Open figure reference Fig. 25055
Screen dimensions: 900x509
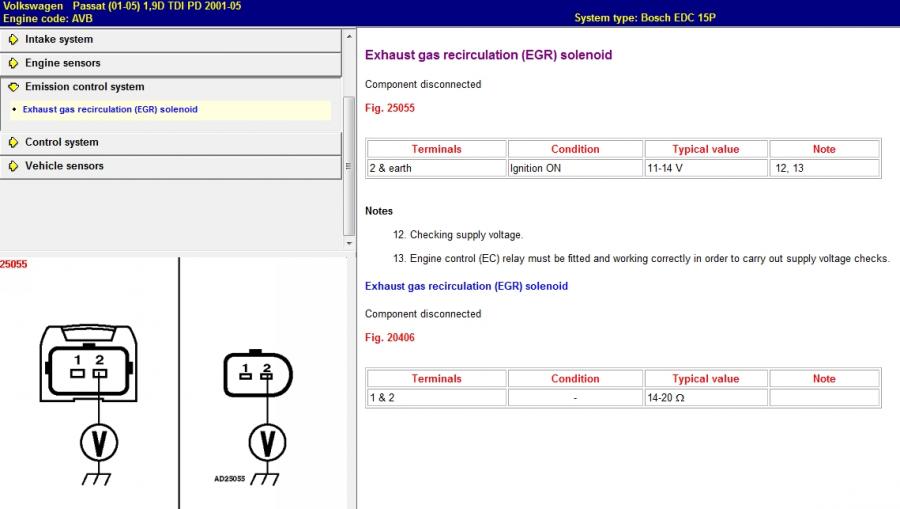tap(389, 108)
